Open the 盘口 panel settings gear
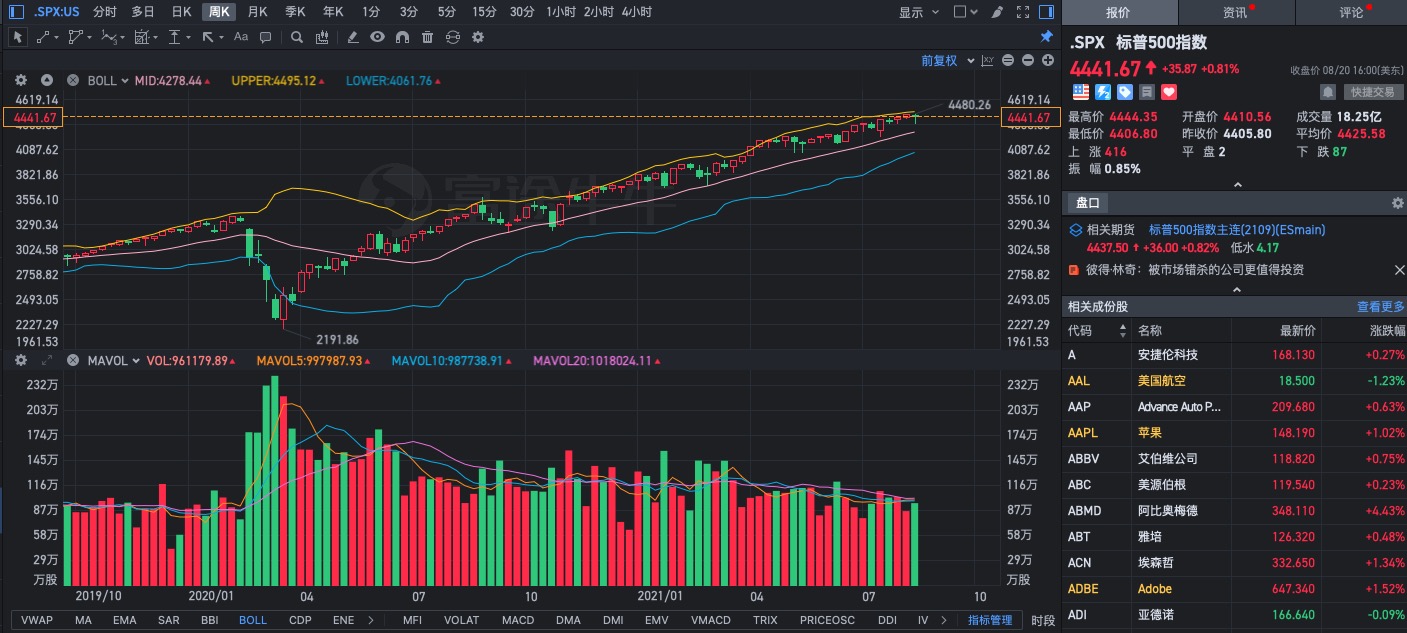1407x633 pixels. (x=1397, y=203)
